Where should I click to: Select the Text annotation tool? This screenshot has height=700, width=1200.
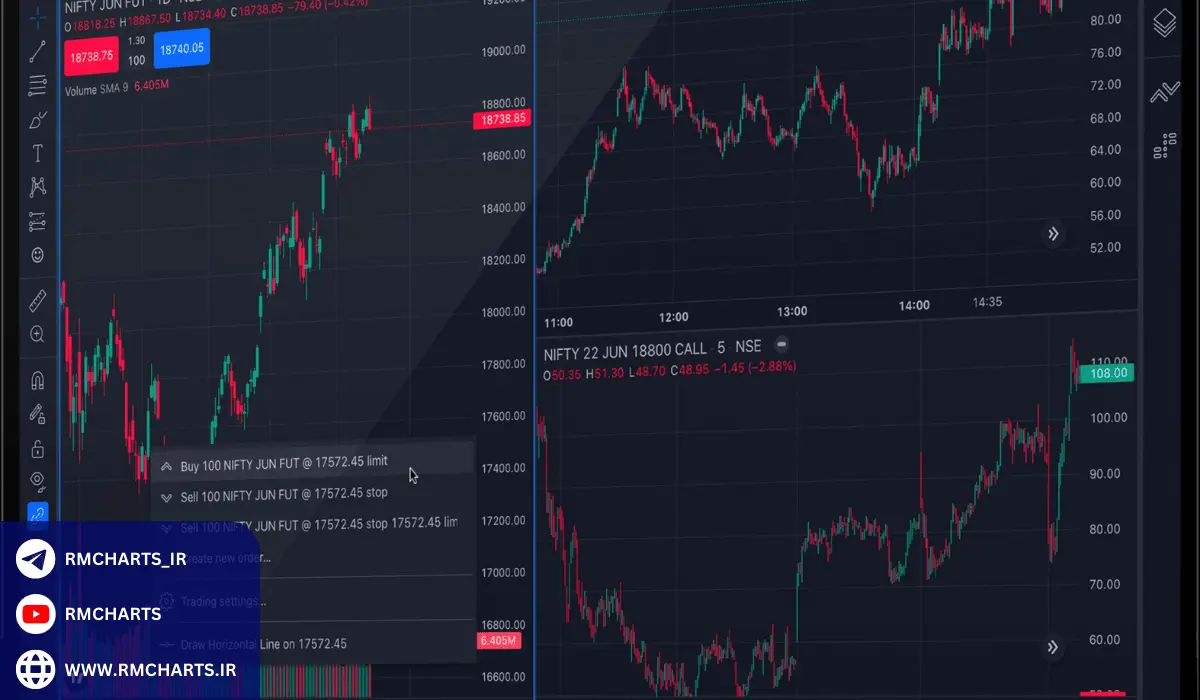point(38,153)
